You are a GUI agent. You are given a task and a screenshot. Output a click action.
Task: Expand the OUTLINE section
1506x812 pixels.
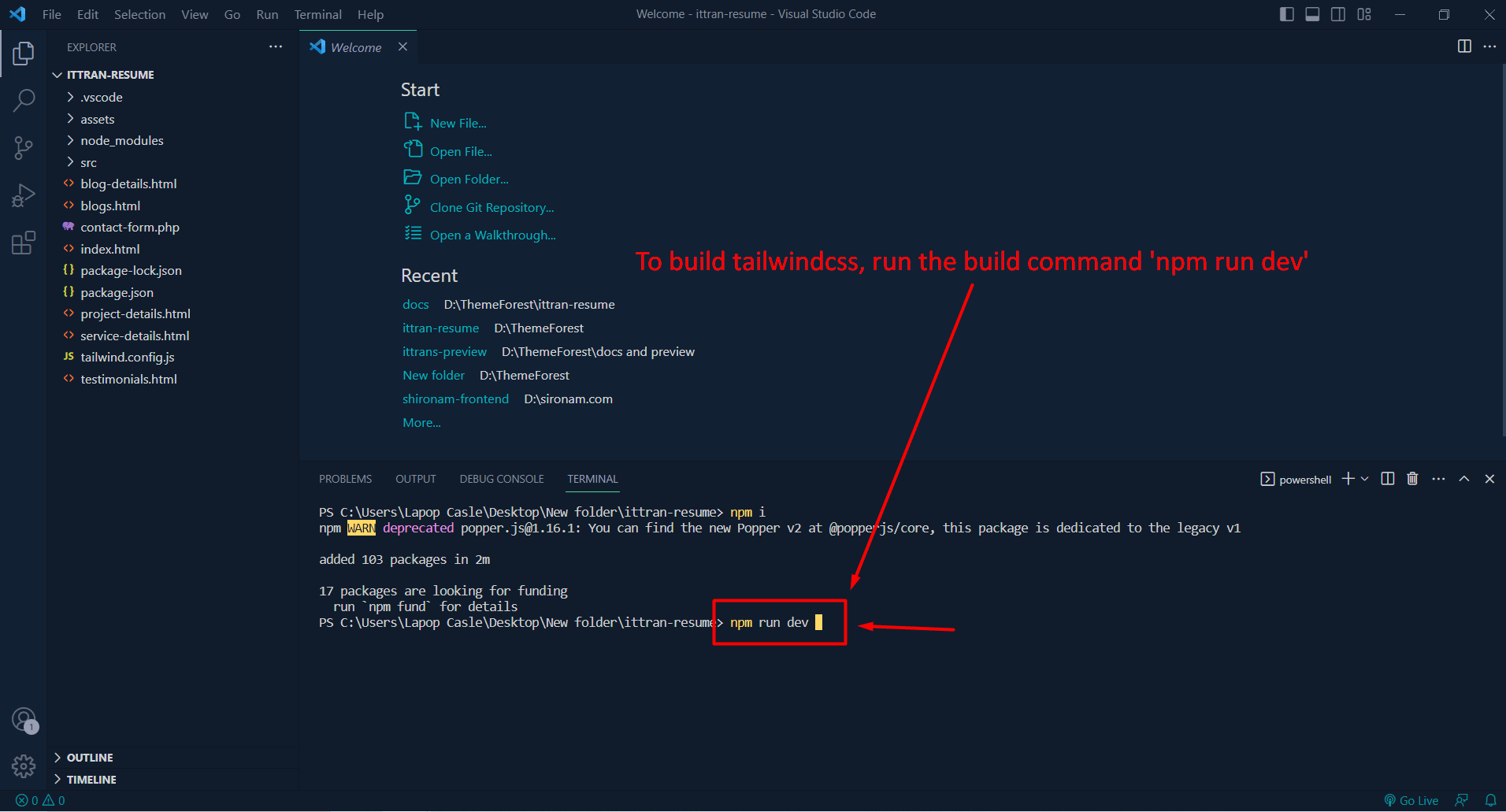pos(173,758)
